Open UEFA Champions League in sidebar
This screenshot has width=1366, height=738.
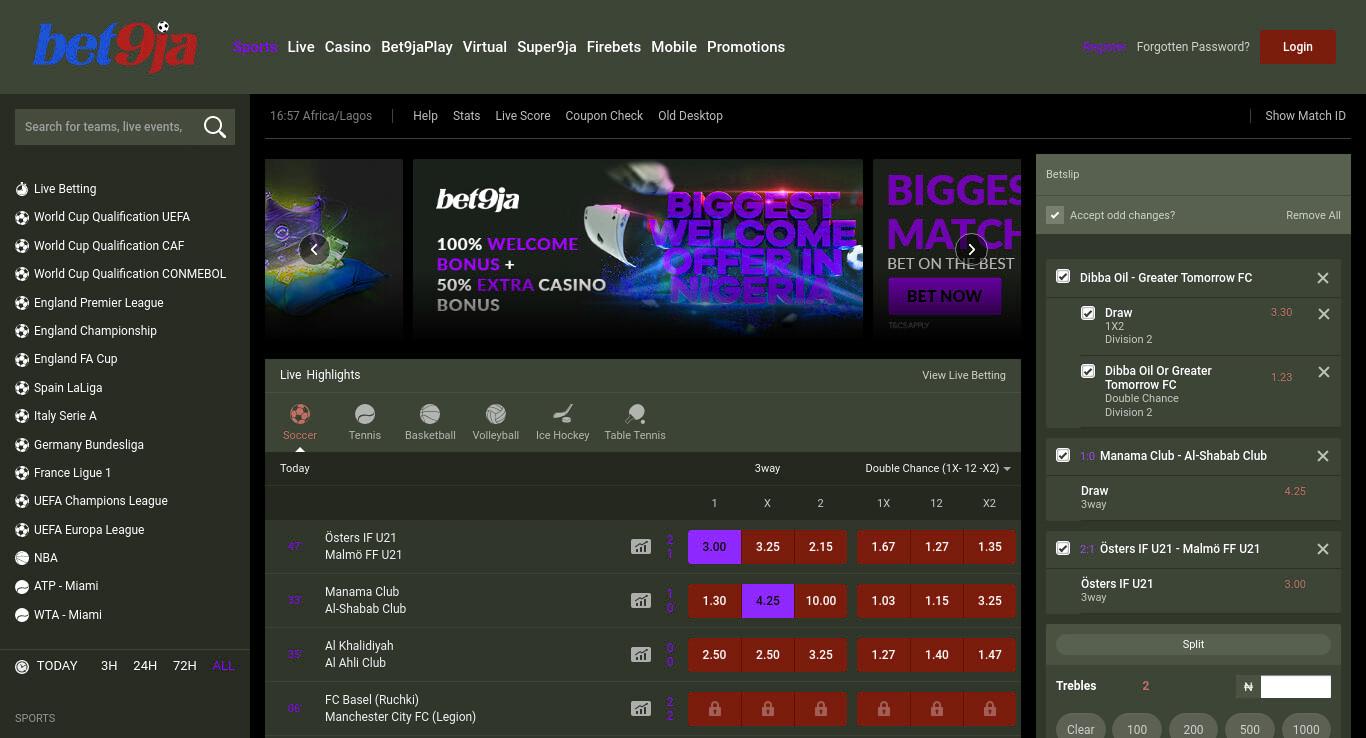click(101, 501)
